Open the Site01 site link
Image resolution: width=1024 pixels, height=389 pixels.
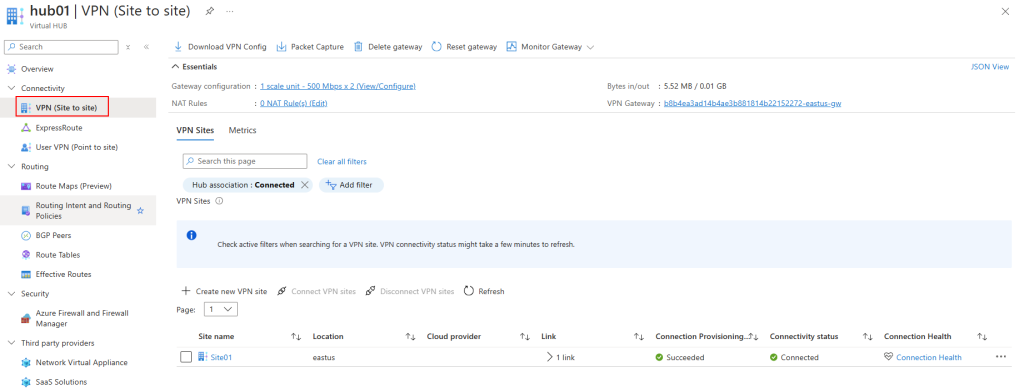click(x=221, y=357)
